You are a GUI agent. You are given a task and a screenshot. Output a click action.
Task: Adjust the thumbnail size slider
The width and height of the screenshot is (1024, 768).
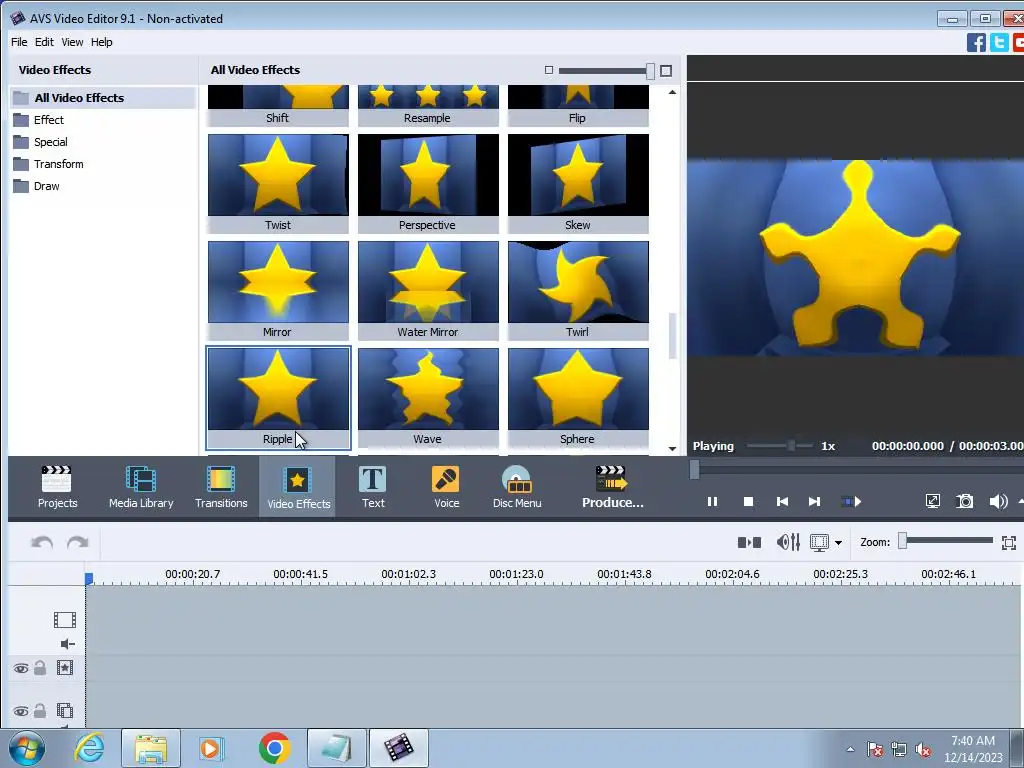coord(650,71)
